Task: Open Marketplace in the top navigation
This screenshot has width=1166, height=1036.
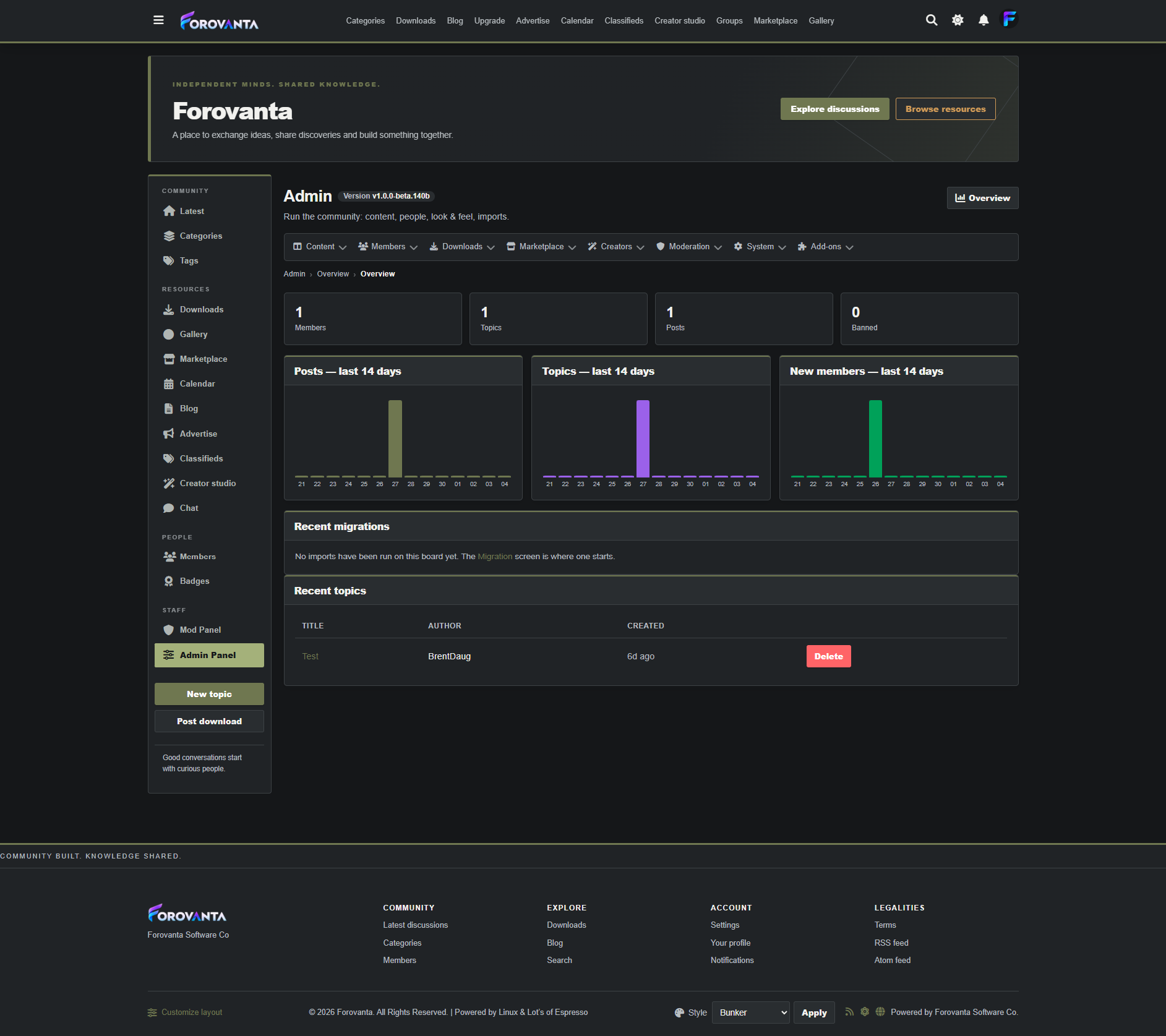Action: 776,21
